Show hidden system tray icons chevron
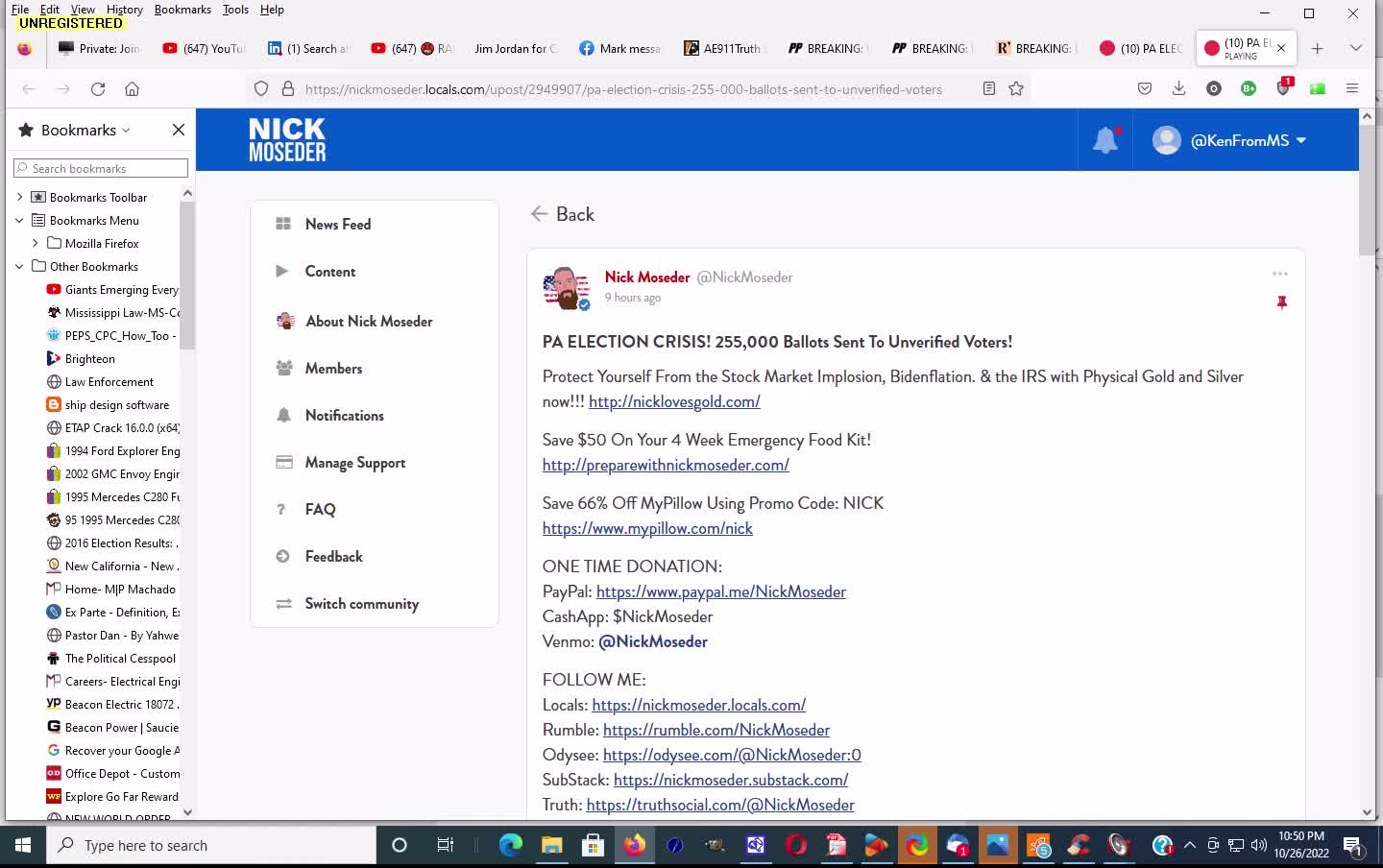 (1189, 845)
